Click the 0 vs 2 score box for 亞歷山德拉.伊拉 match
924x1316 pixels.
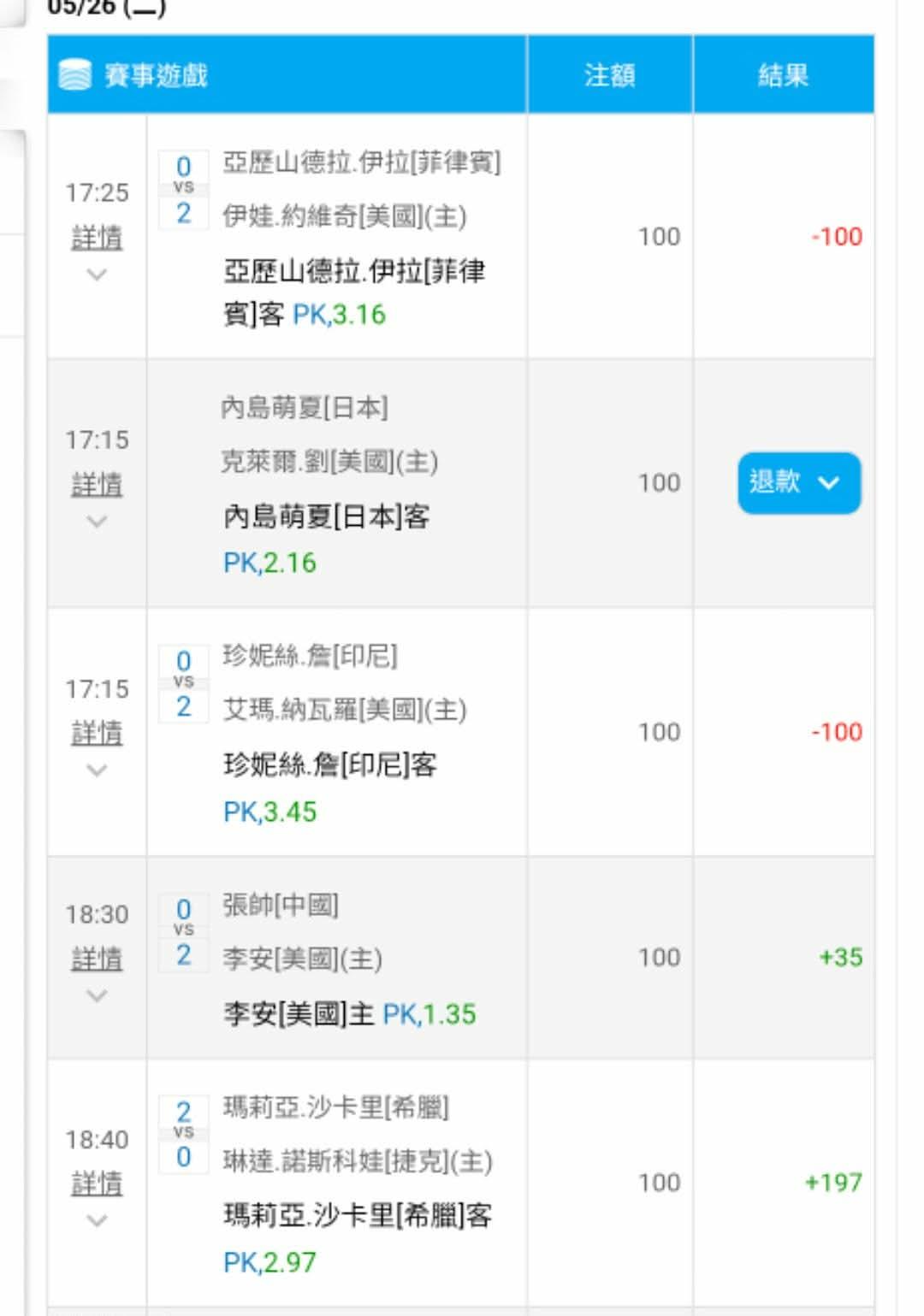pos(184,190)
